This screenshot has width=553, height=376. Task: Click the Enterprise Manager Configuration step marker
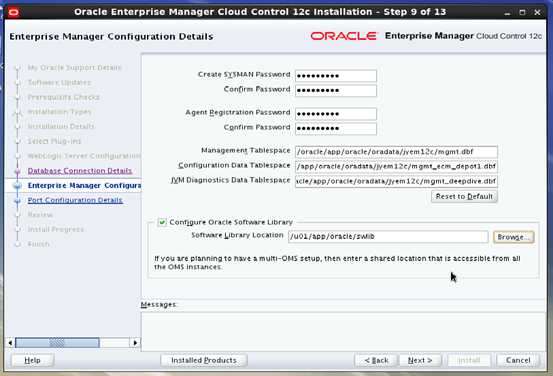click(x=17, y=186)
